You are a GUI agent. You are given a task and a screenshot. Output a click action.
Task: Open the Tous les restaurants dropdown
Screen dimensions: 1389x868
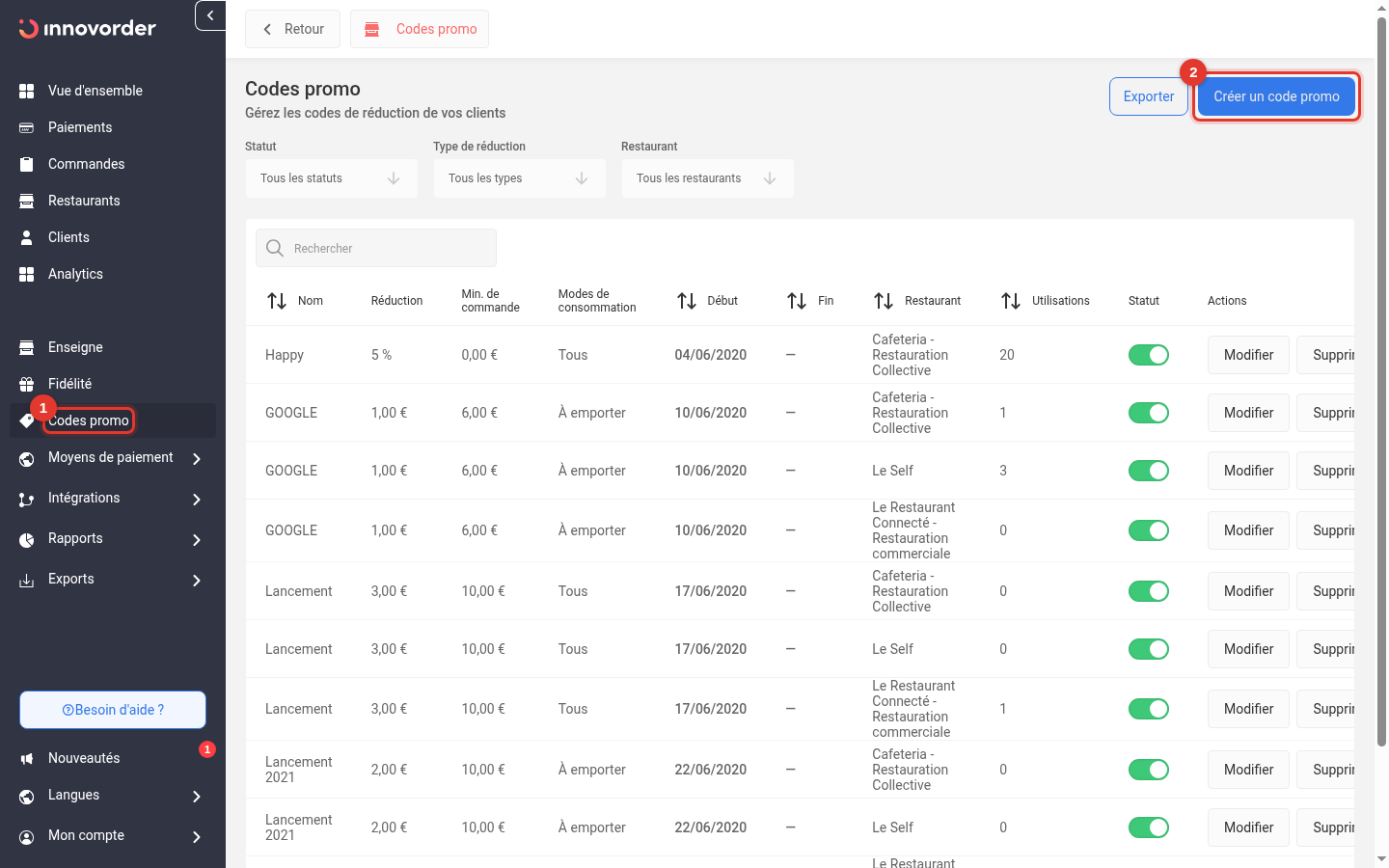click(x=708, y=178)
